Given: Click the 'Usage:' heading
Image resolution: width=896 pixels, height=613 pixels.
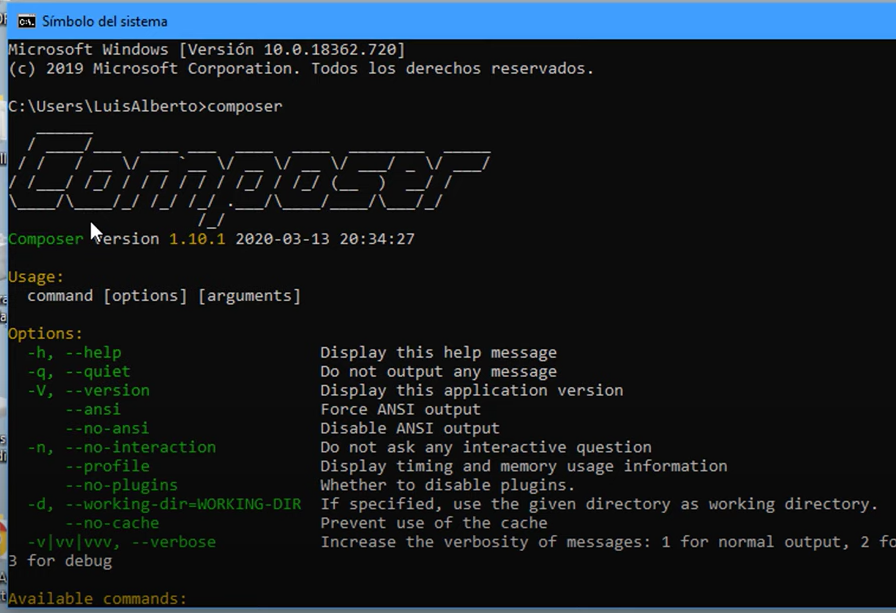Looking at the screenshot, I should pos(36,277).
